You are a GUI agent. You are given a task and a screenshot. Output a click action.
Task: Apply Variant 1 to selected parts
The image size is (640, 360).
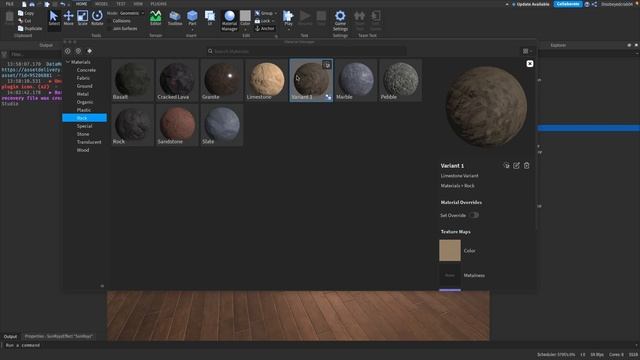pyautogui.click(x=506, y=165)
